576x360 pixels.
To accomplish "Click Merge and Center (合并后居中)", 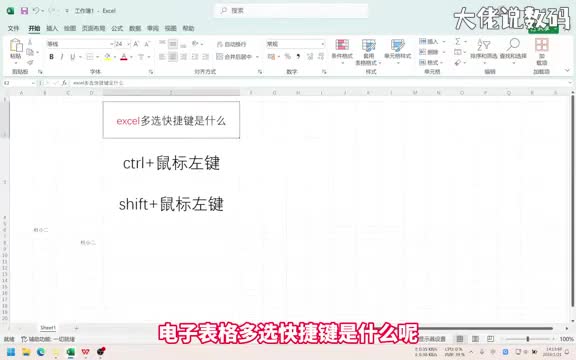I will 234,57.
